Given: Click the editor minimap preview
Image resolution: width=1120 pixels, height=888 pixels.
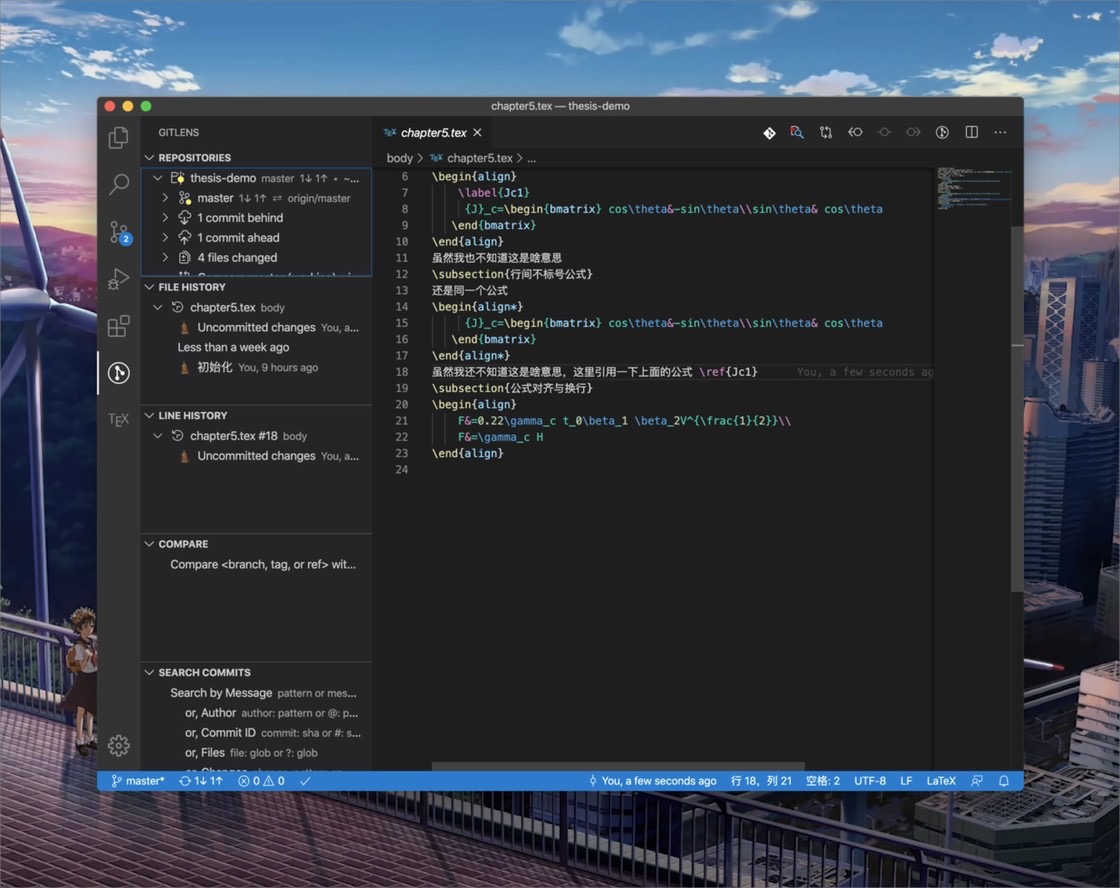Looking at the screenshot, I should click(972, 189).
